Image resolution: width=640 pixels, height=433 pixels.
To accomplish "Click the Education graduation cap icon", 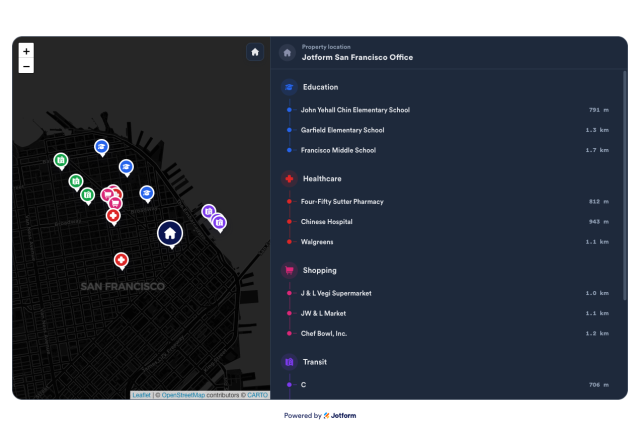I will pyautogui.click(x=289, y=87).
